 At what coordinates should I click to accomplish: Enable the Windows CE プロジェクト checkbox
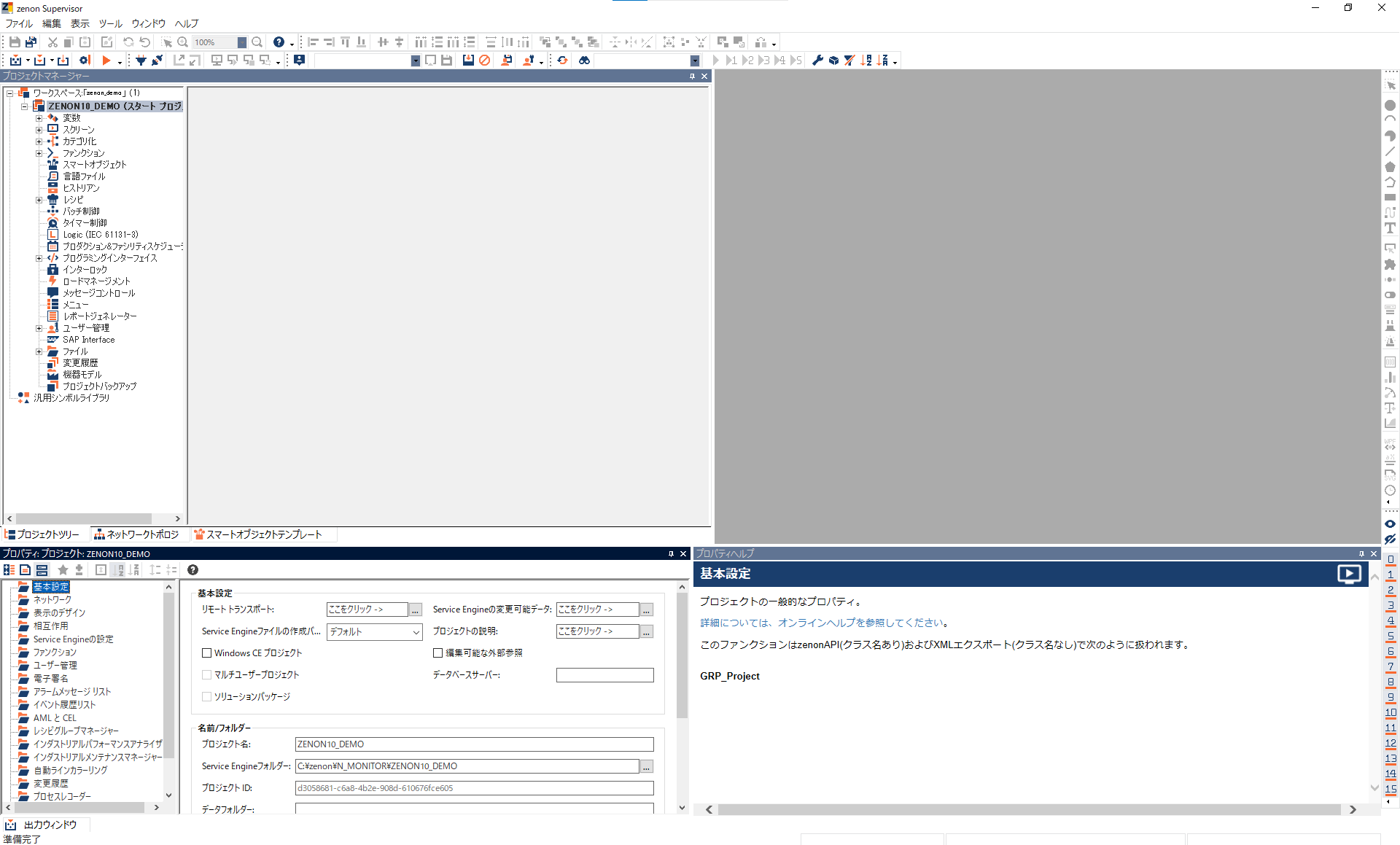pyautogui.click(x=207, y=653)
